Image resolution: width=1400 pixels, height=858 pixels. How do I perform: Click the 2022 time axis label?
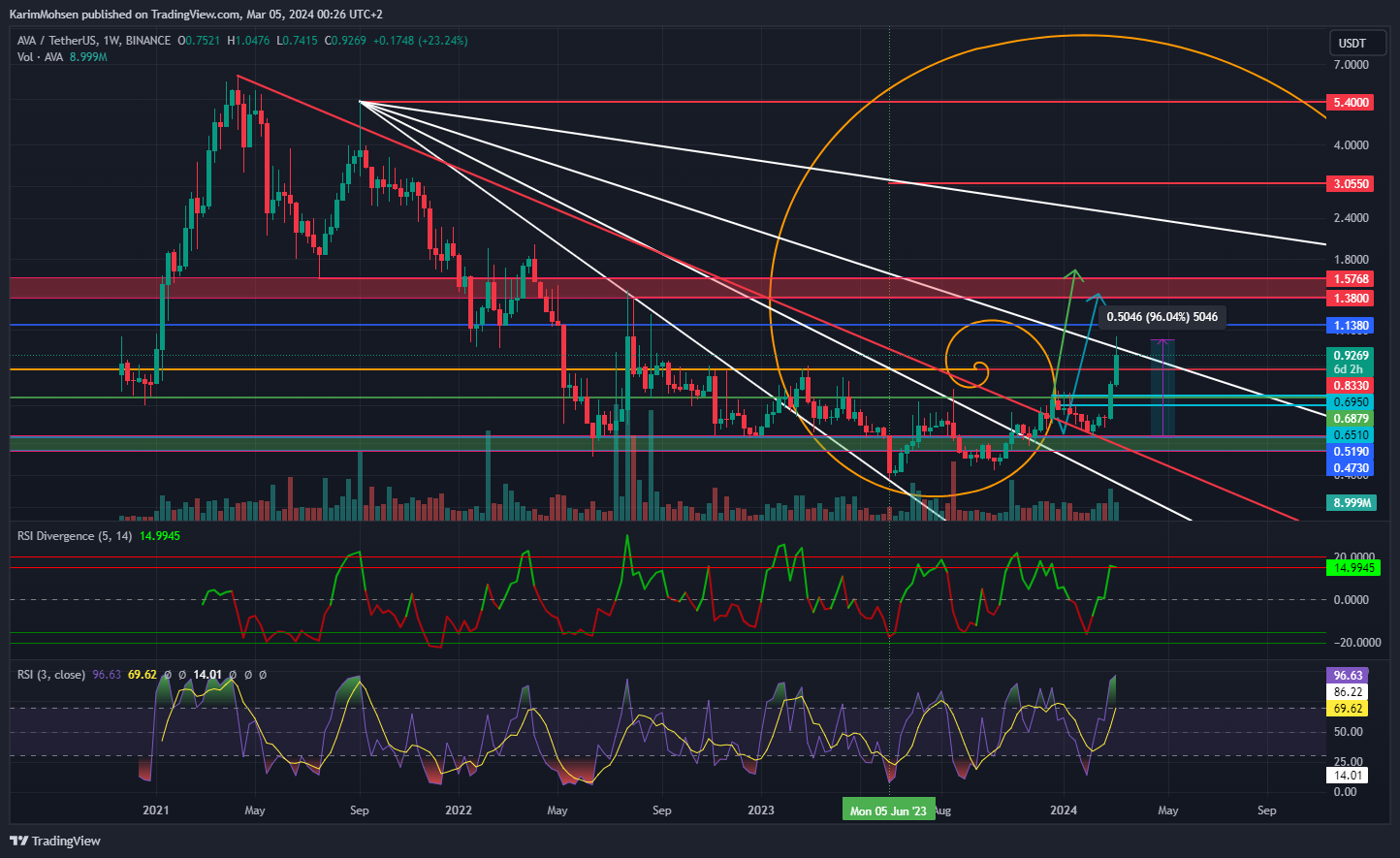(458, 810)
